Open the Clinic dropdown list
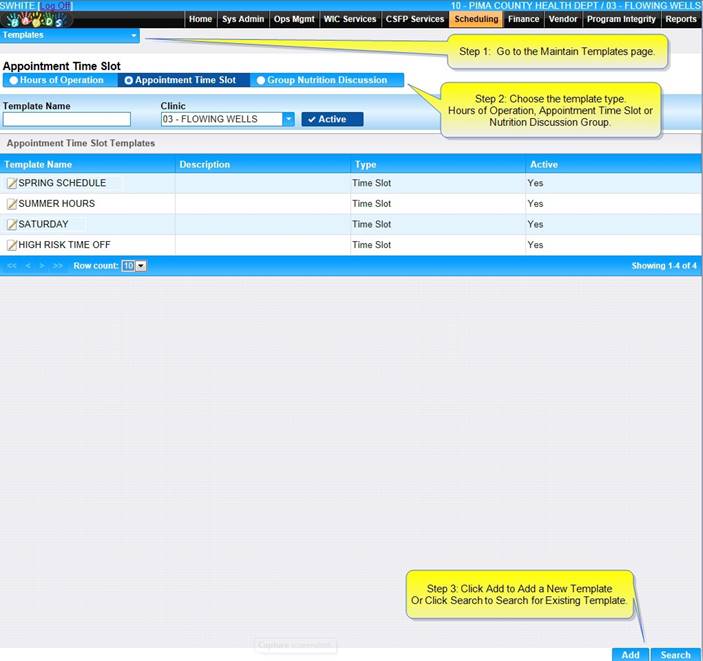Screen dimensions: 703x661 (x=288, y=119)
